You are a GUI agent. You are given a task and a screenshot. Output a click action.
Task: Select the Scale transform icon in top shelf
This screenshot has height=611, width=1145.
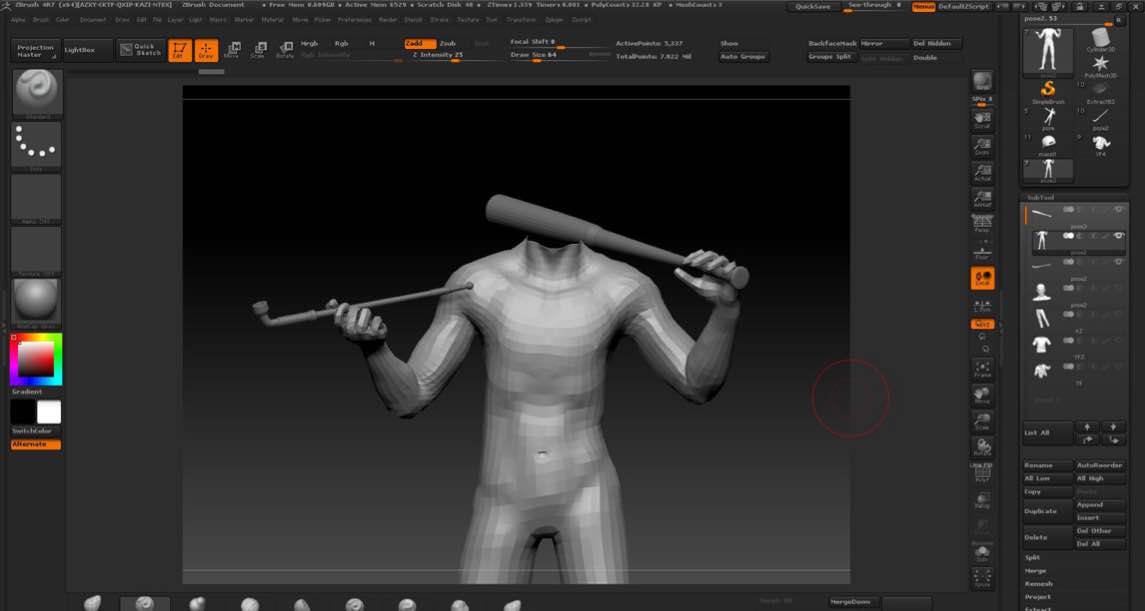click(259, 50)
